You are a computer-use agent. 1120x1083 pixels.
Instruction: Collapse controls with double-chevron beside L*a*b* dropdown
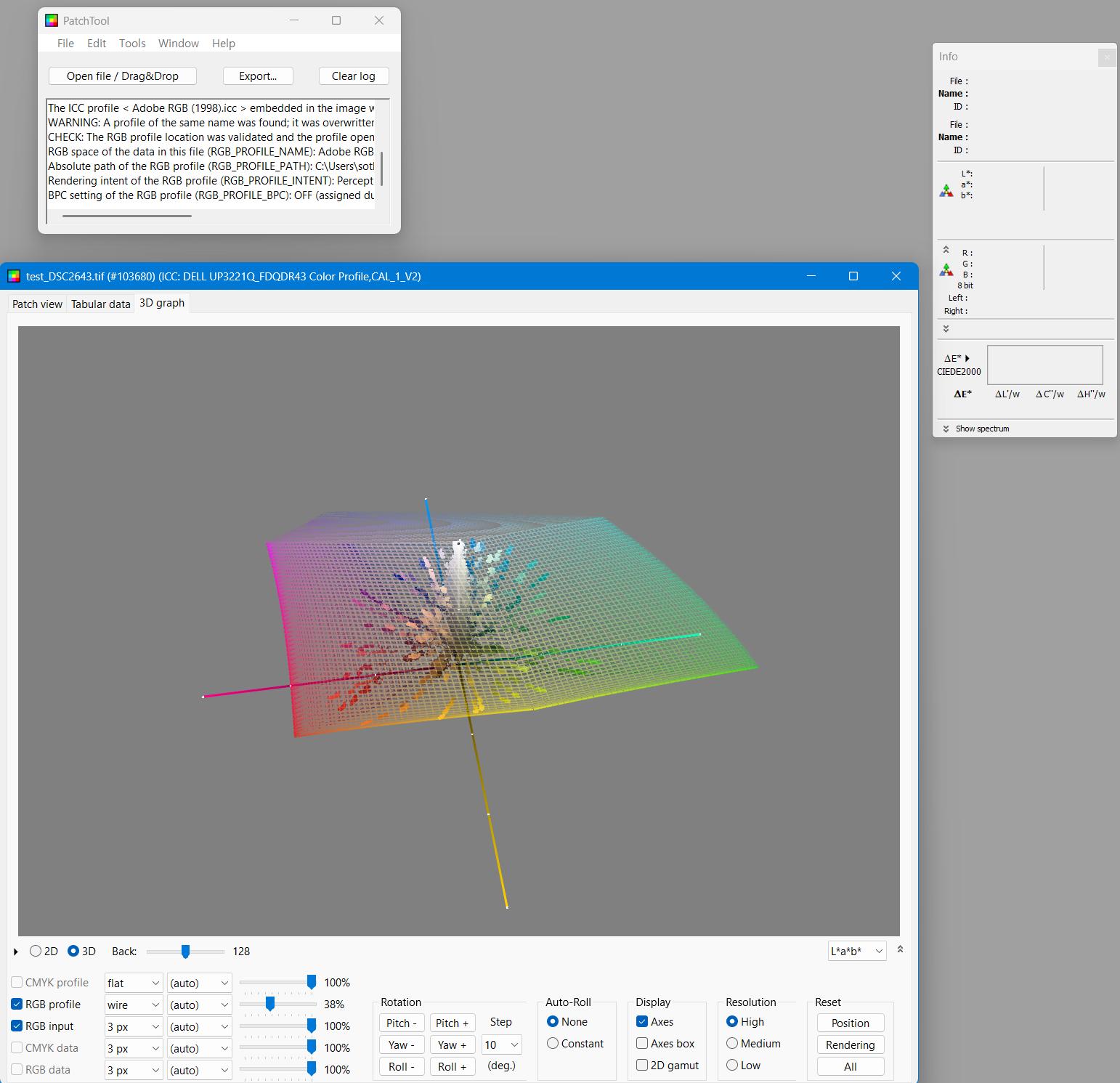point(900,949)
